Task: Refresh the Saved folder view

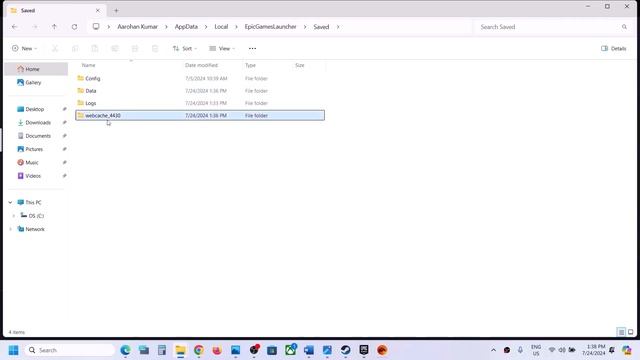Action: coord(74,27)
